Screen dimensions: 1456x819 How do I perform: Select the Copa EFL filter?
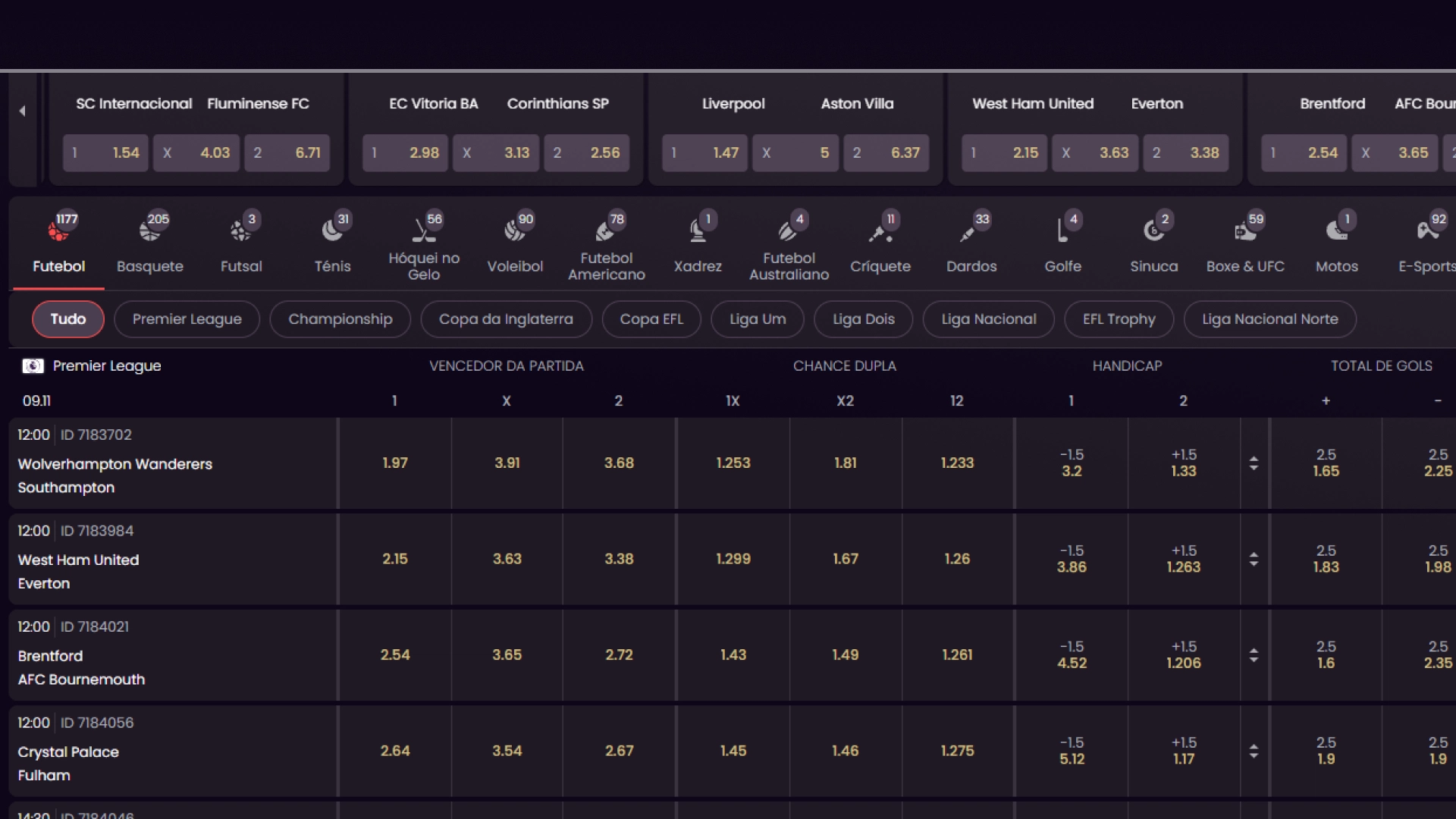tap(651, 319)
